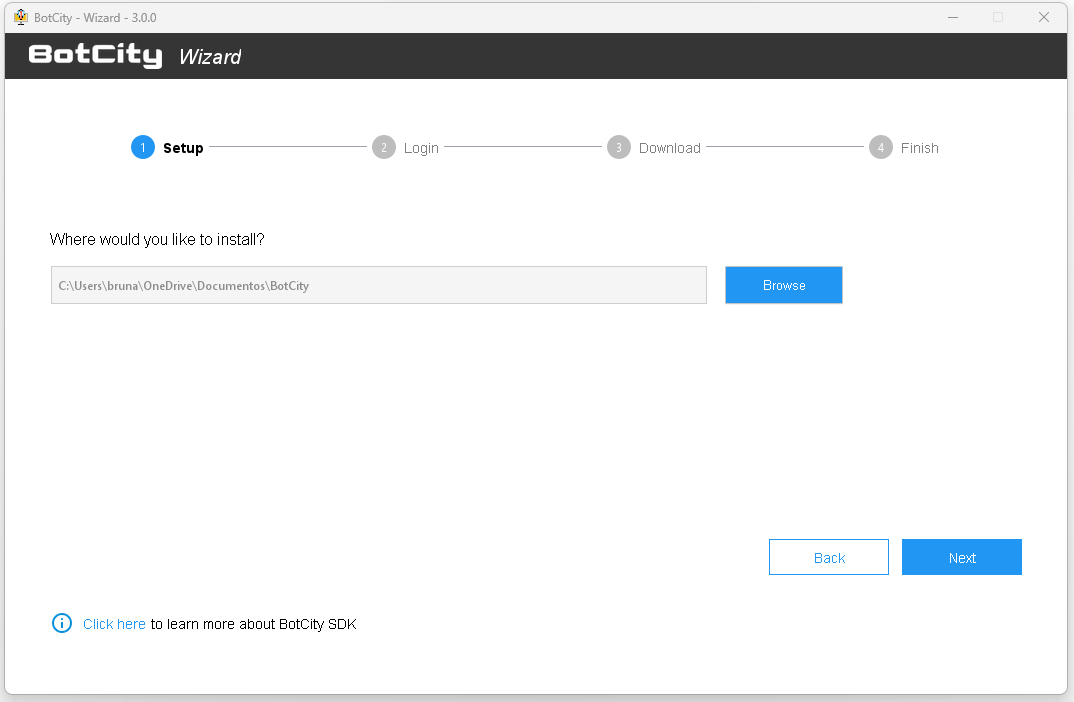Close the BotCity Wizard window
The width and height of the screenshot is (1074, 702).
click(x=1043, y=17)
